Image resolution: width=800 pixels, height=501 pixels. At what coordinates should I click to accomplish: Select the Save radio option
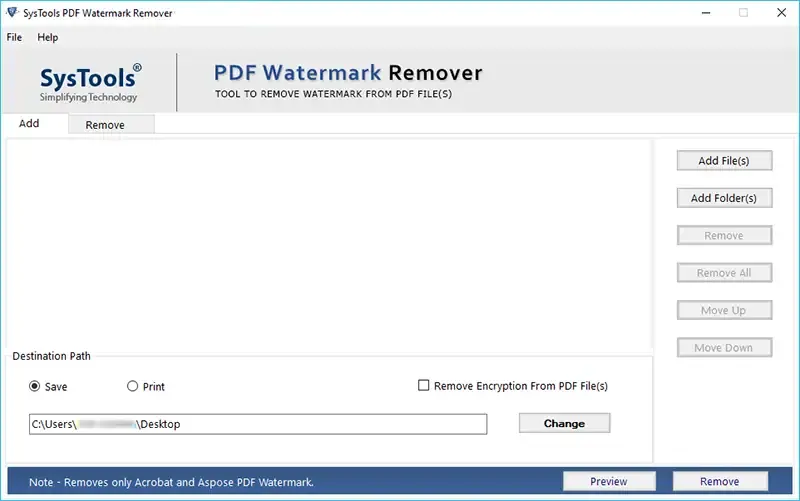point(34,386)
